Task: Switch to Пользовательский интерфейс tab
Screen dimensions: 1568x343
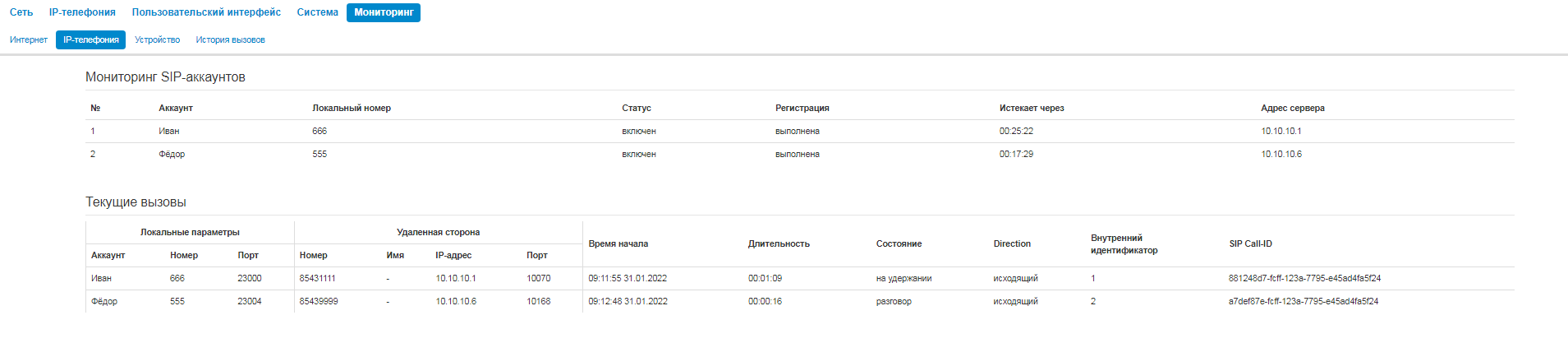Action: coord(206,12)
